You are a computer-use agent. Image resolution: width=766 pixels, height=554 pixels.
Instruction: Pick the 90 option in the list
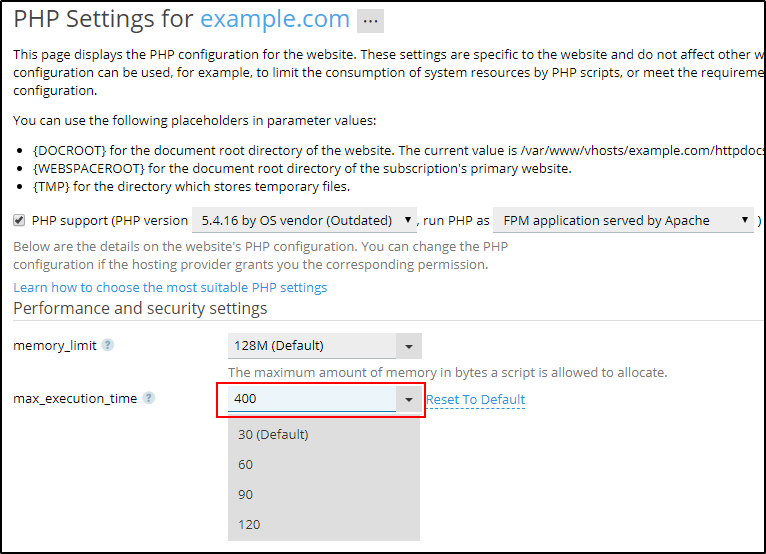click(246, 494)
